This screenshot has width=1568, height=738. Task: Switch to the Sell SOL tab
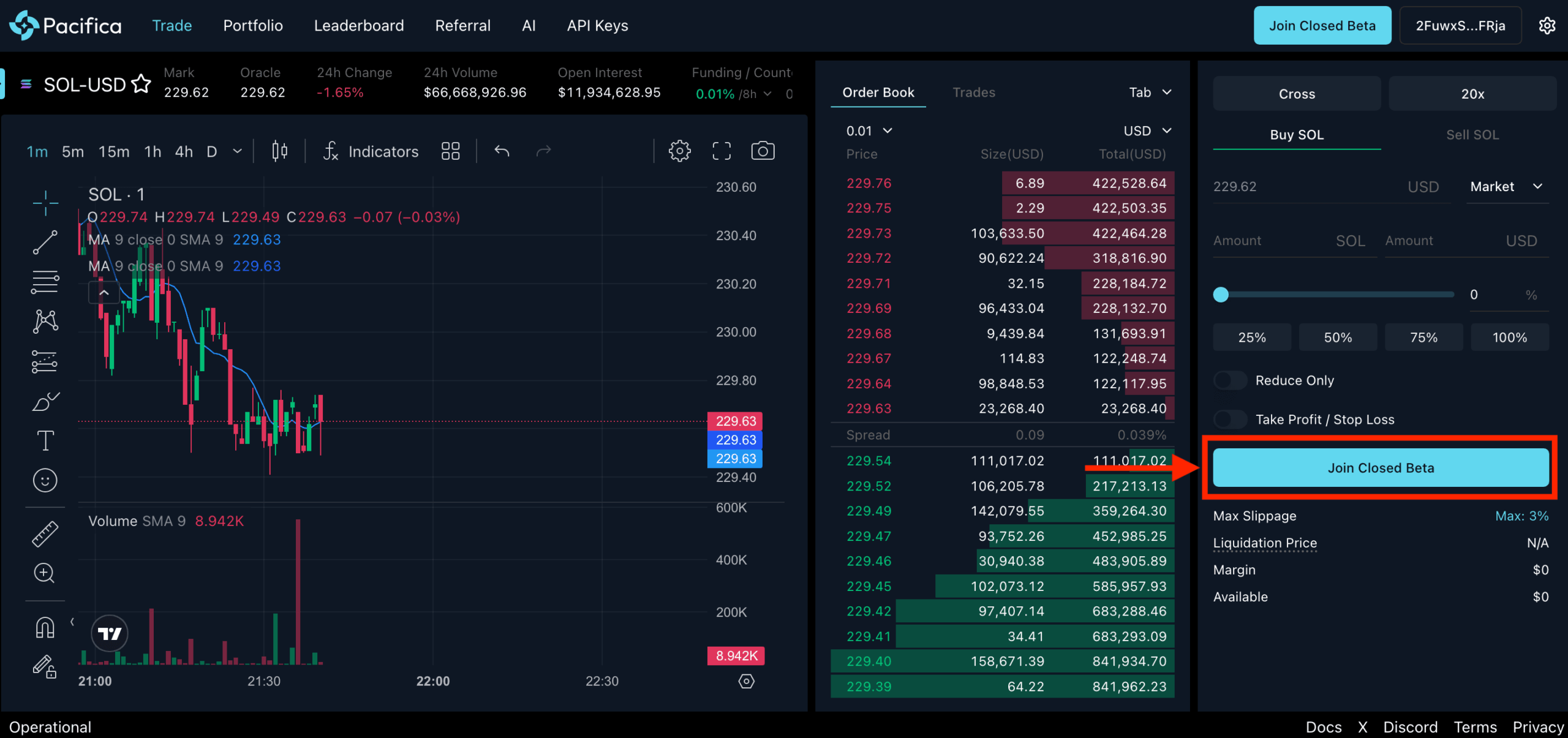(x=1472, y=135)
